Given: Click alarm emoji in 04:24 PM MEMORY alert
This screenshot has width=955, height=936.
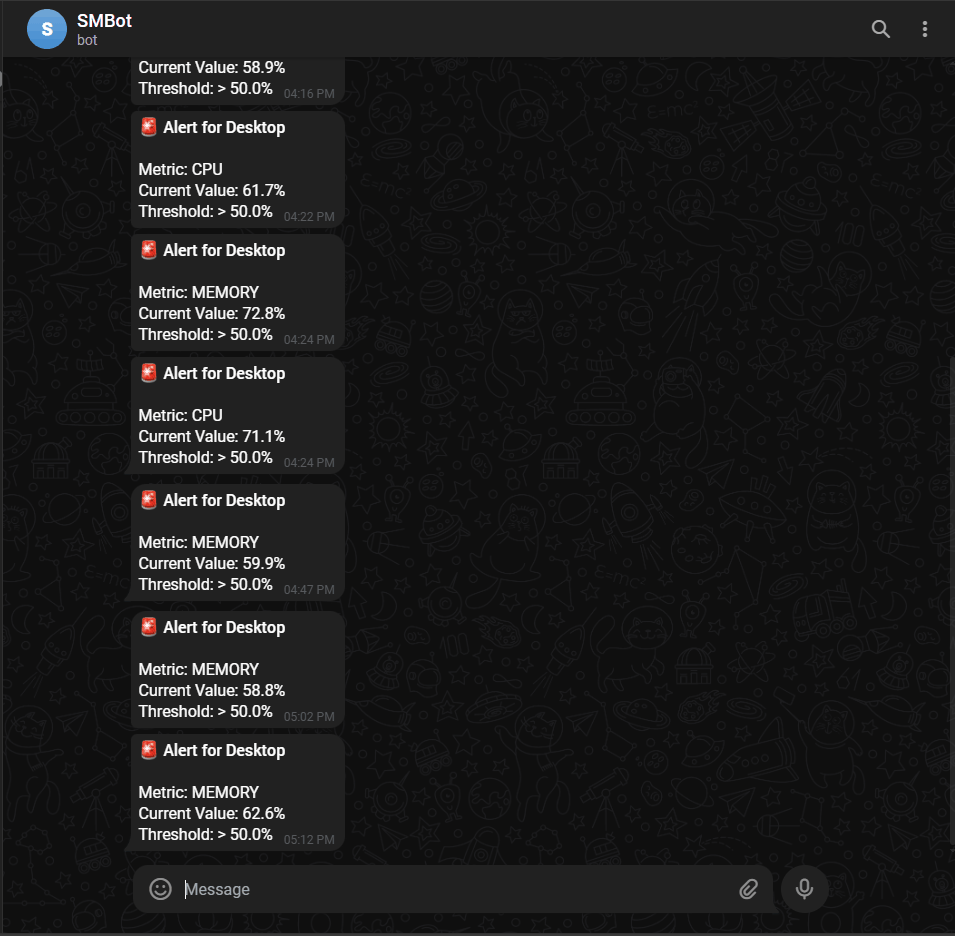Looking at the screenshot, I should click(x=149, y=250).
